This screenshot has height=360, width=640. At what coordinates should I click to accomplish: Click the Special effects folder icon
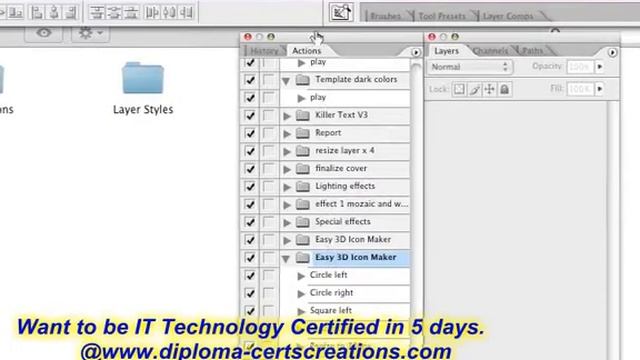pos(302,222)
